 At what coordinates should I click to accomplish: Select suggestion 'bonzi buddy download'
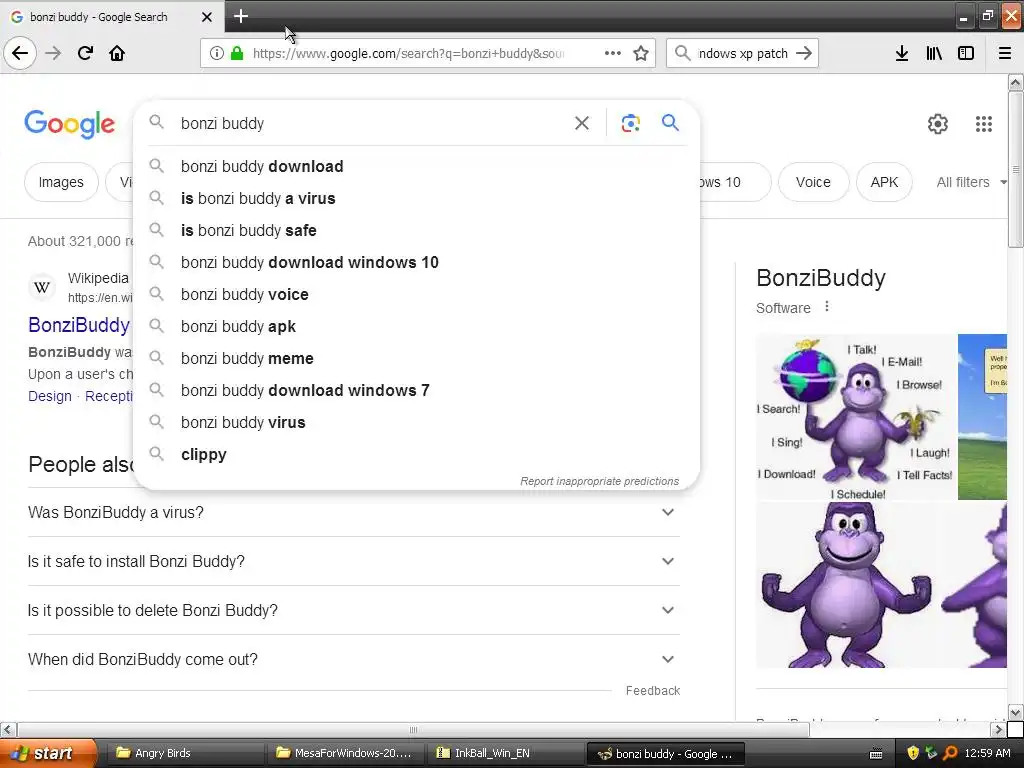pos(416,167)
